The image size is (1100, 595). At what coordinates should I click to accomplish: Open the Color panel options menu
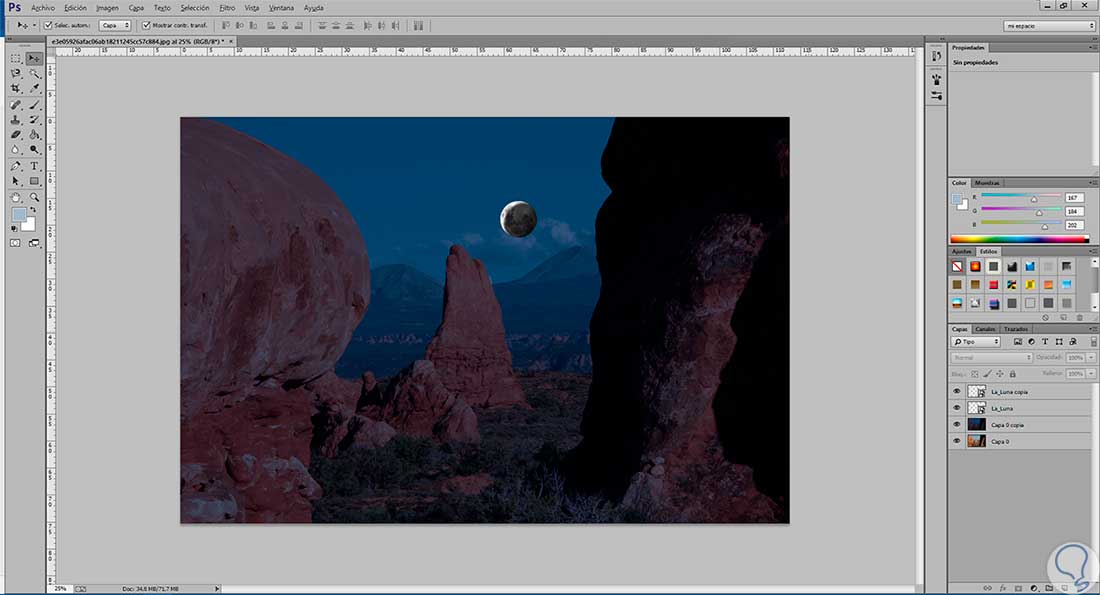[1093, 183]
